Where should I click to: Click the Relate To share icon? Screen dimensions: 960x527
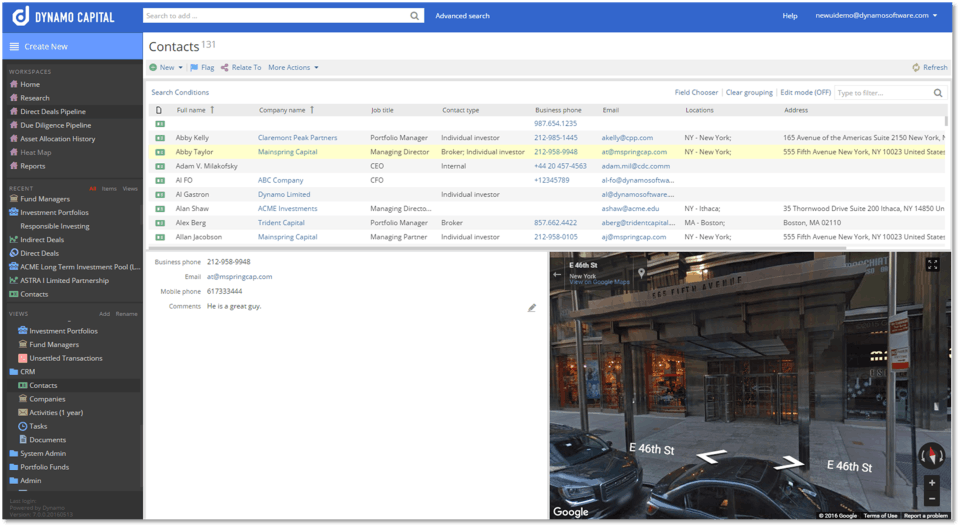[224, 68]
